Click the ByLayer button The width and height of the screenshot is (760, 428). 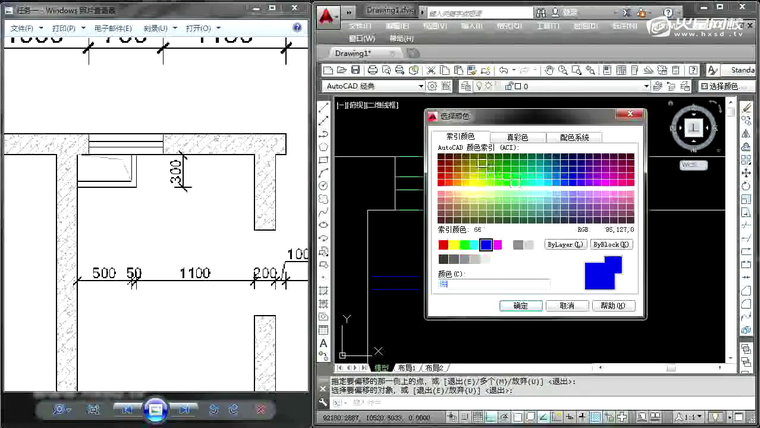[565, 244]
